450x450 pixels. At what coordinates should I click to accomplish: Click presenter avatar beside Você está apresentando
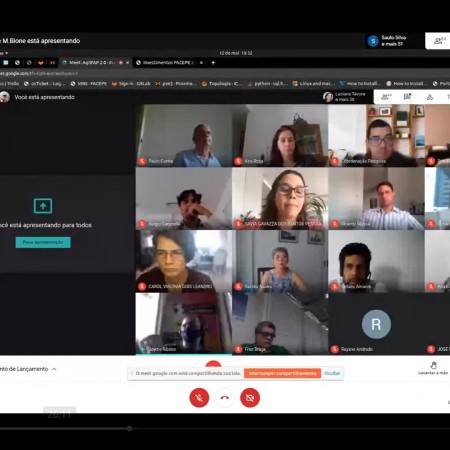tap(4, 97)
